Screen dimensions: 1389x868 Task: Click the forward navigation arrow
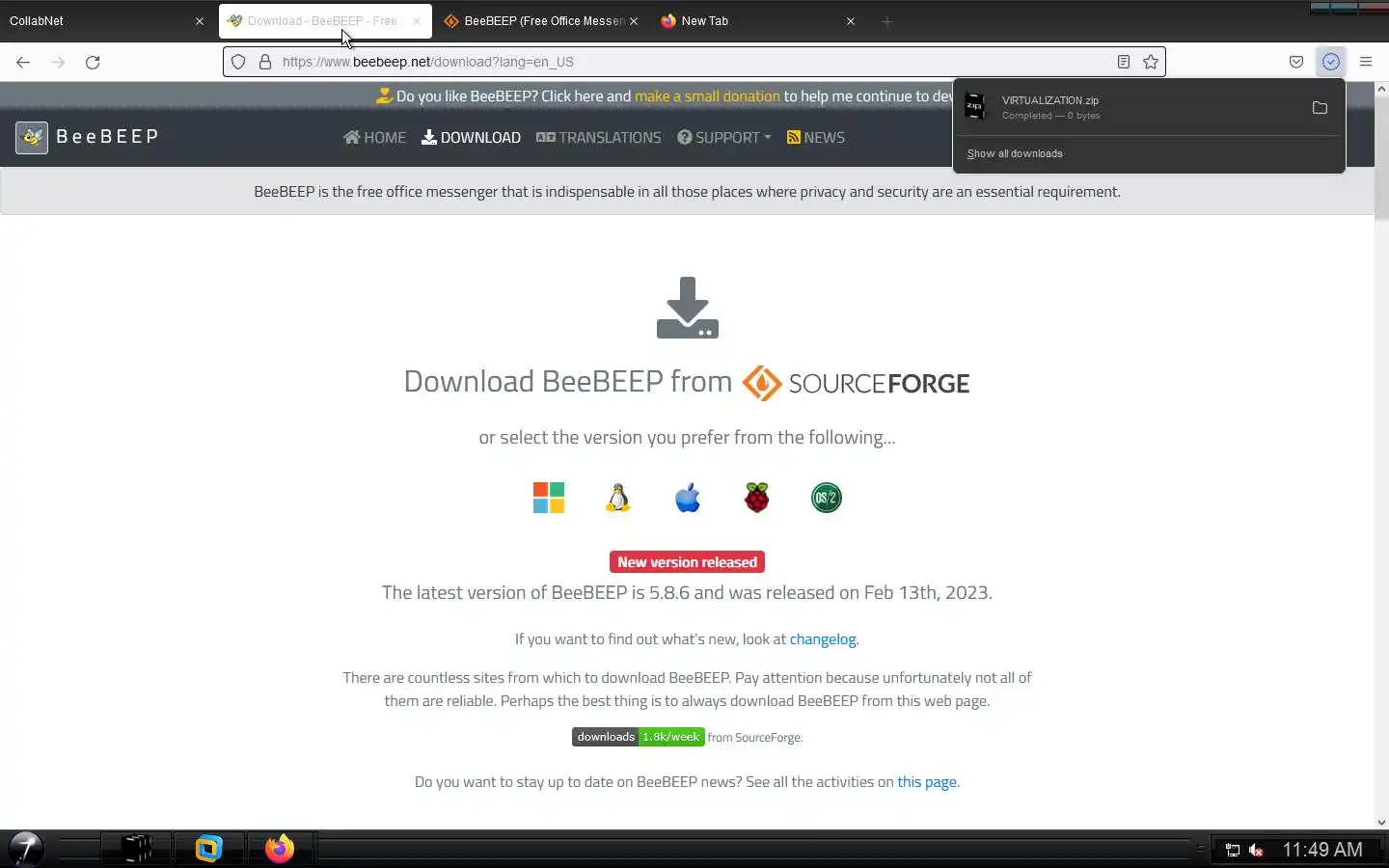tap(58, 62)
